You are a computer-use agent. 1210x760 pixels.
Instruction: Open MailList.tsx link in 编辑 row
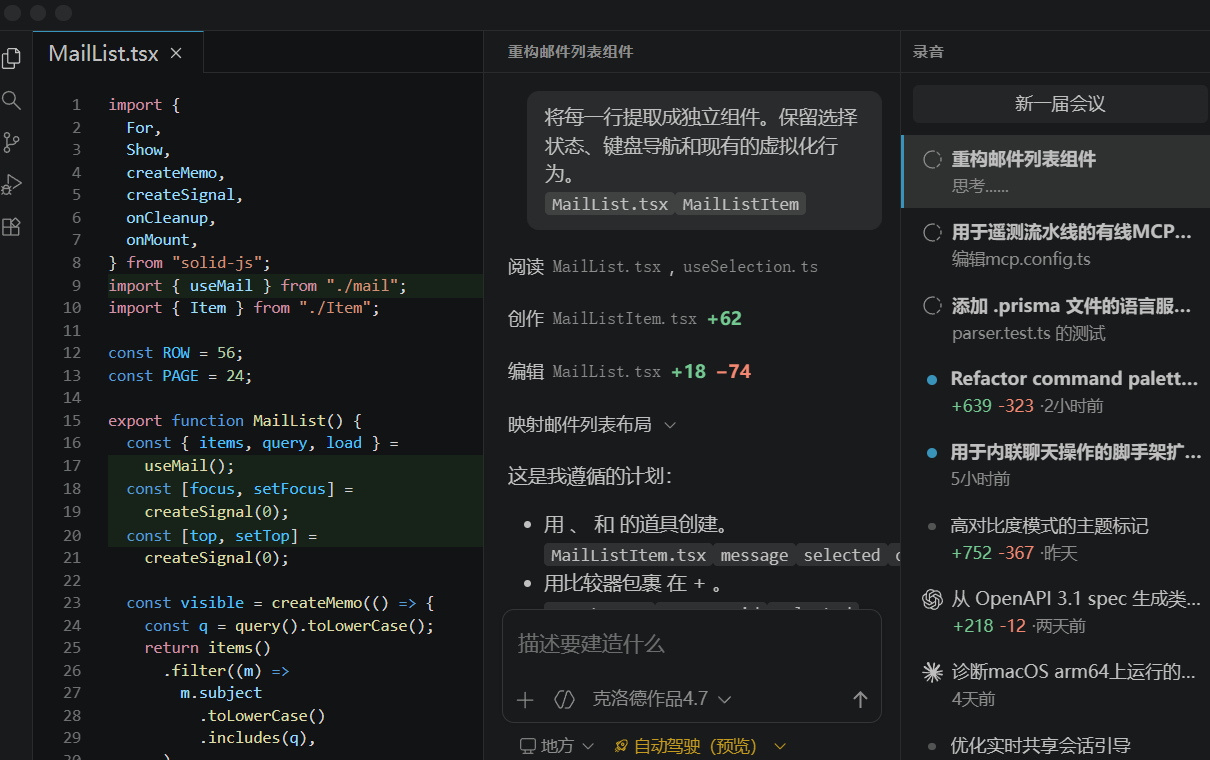tap(607, 372)
